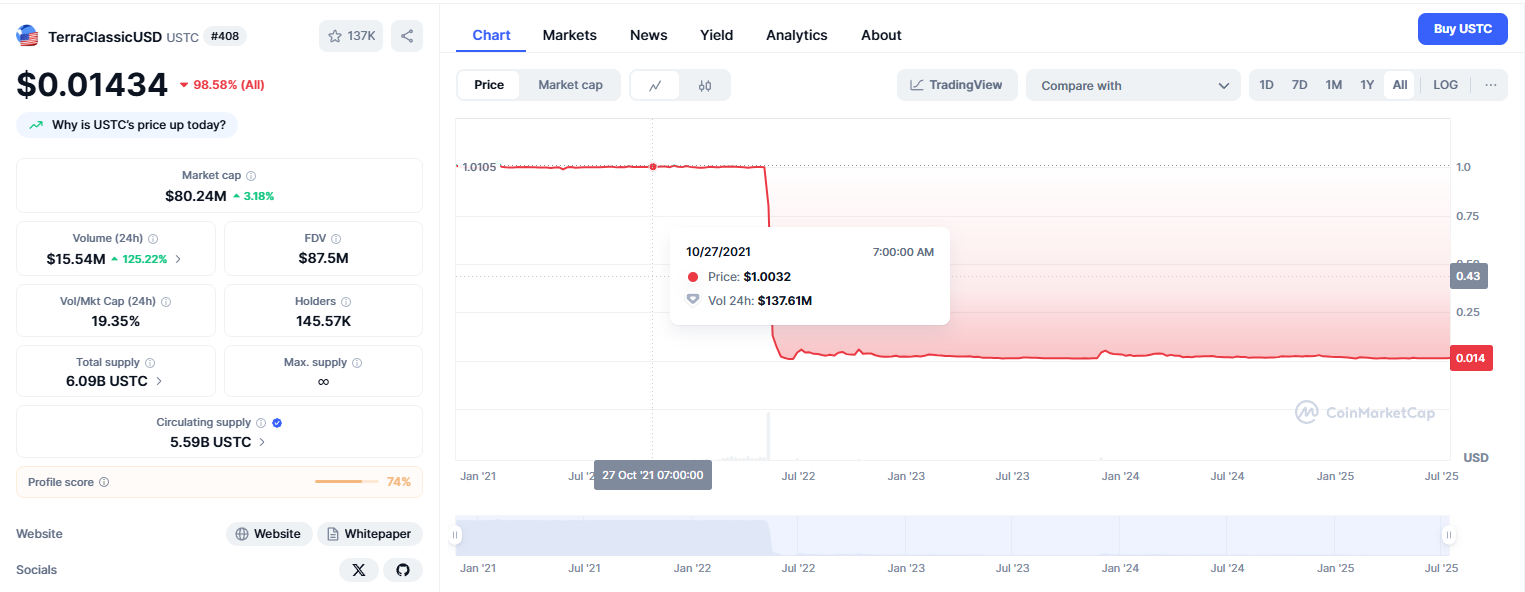Viewport: 1525px width, 592px height.
Task: Expand the Circulating supply details chevron
Action: [x=262, y=441]
